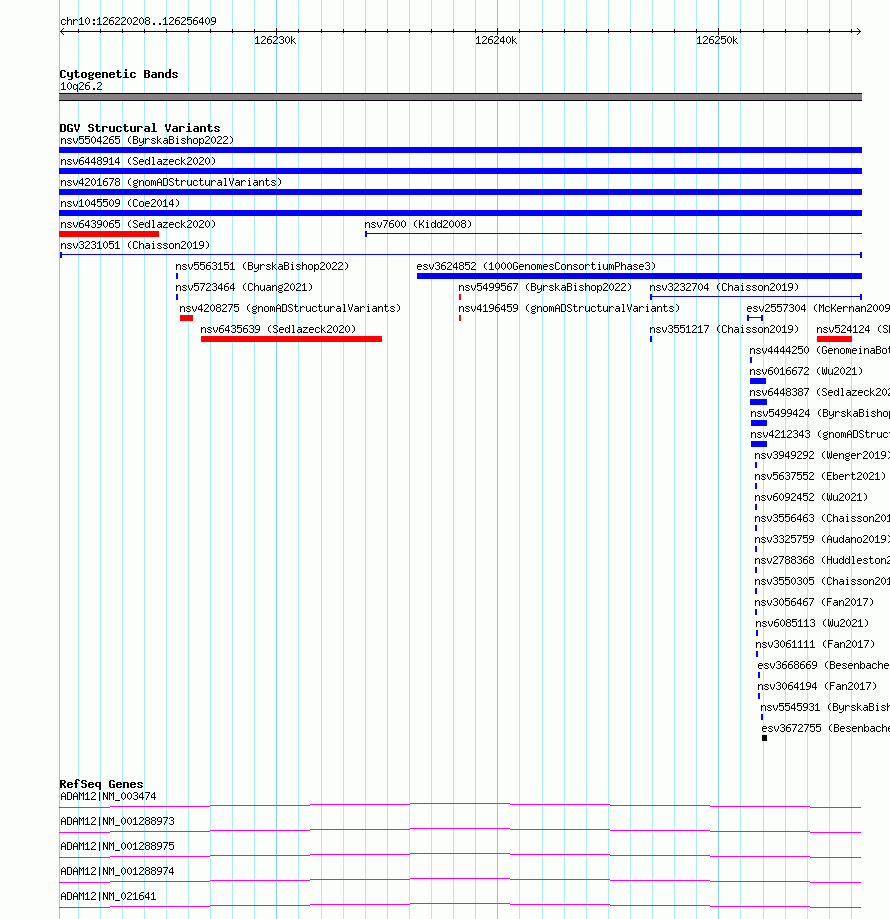
Task: Open the nsv4201678 gnomADStructuralVariants label
Action: coord(171,182)
